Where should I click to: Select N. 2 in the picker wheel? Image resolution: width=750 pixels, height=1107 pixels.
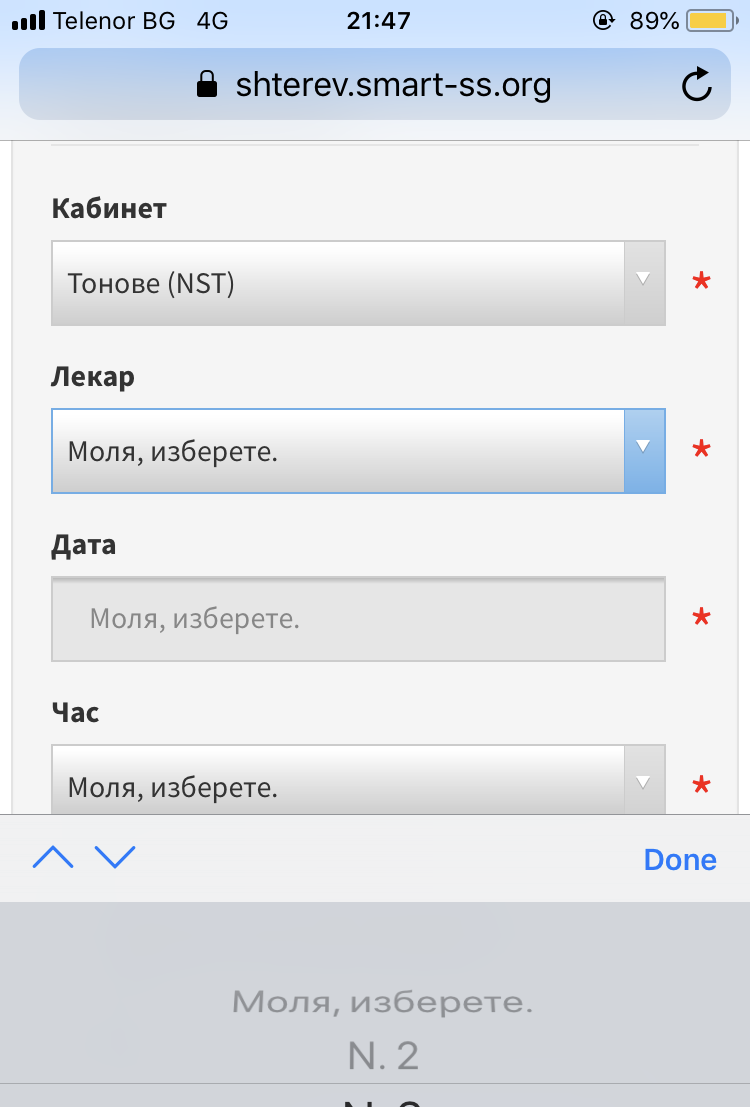pyautogui.click(x=383, y=1055)
